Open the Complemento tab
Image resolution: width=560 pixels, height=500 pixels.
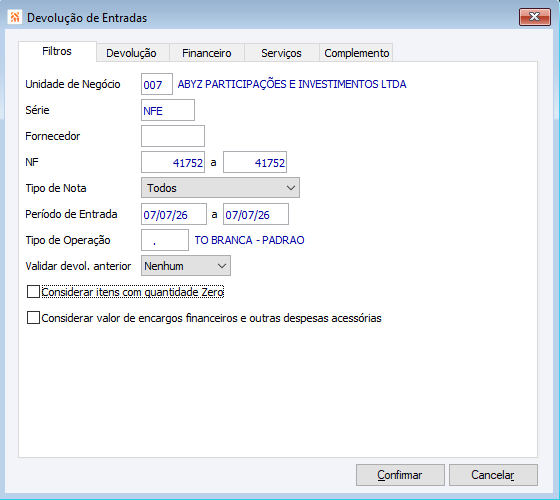[x=356, y=53]
